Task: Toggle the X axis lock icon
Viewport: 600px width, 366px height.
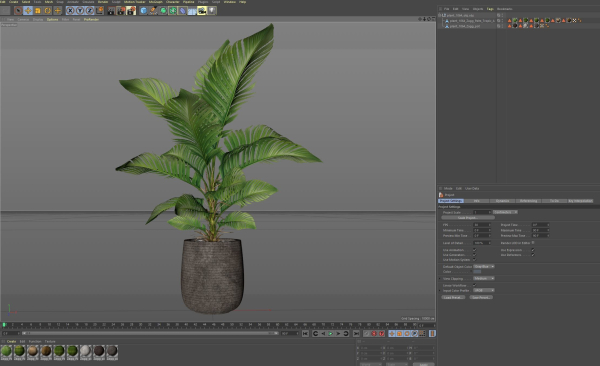Action: 70,11
